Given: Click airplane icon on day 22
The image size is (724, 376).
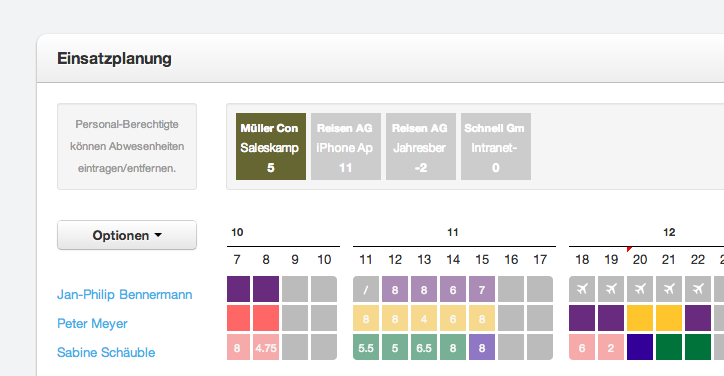Looking at the screenshot, I should point(698,289).
